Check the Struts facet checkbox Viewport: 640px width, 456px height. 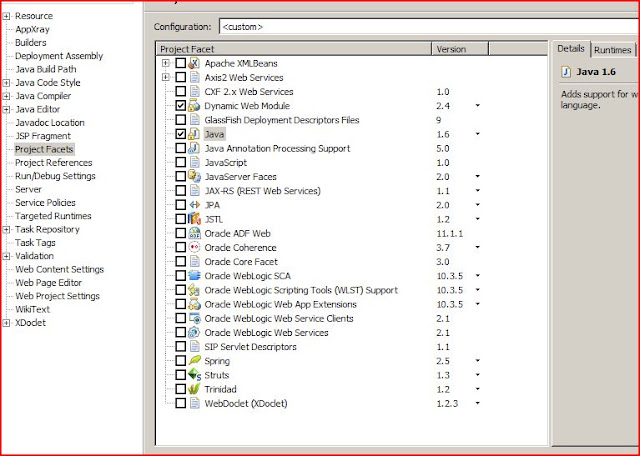[x=180, y=375]
